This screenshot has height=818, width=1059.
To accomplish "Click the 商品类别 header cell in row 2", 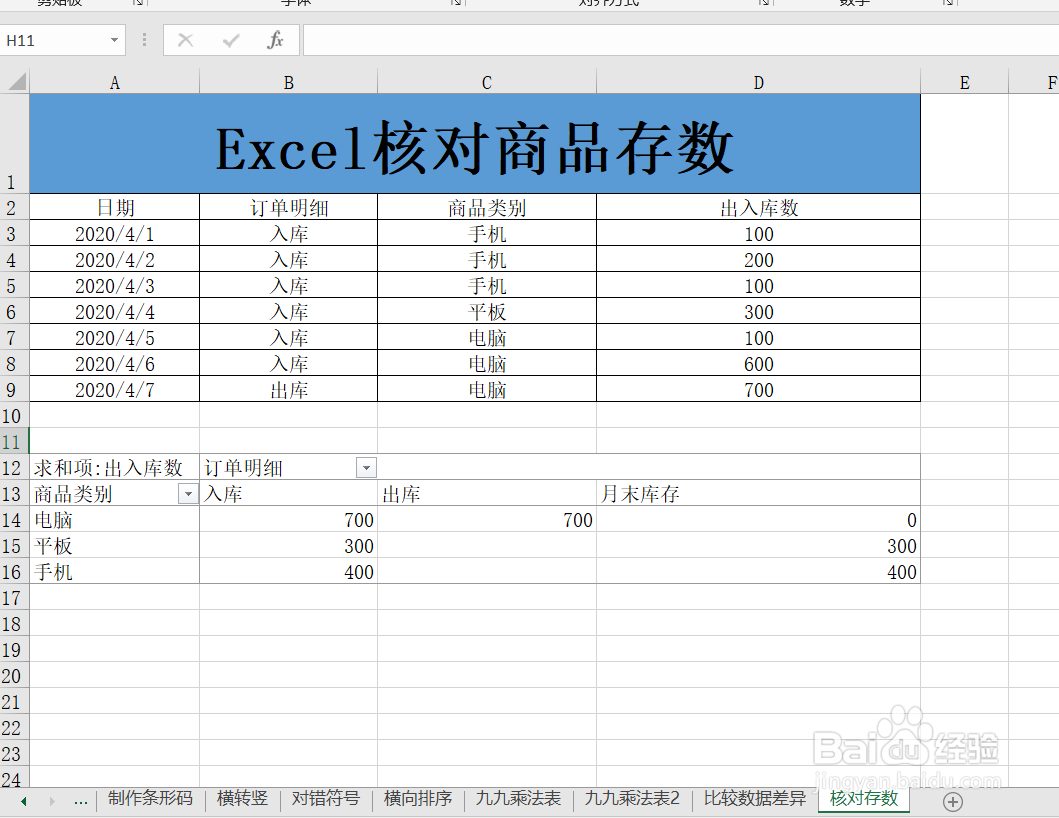I will [487, 207].
